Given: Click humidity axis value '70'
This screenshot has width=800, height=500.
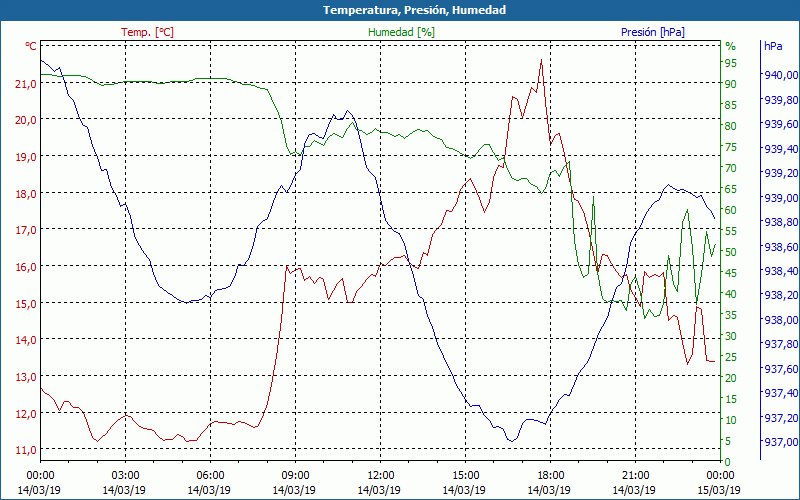Looking at the screenshot, I should tap(731, 168).
